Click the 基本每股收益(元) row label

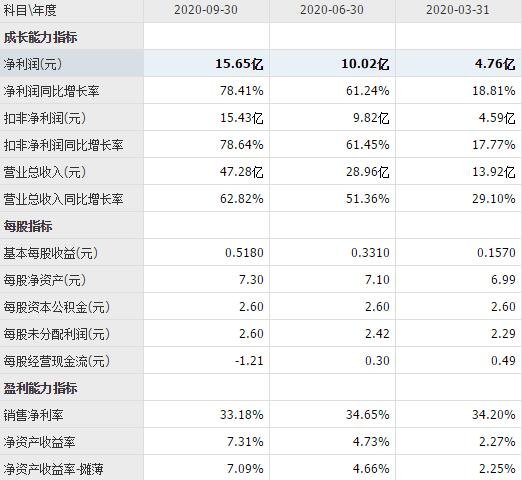[51, 253]
